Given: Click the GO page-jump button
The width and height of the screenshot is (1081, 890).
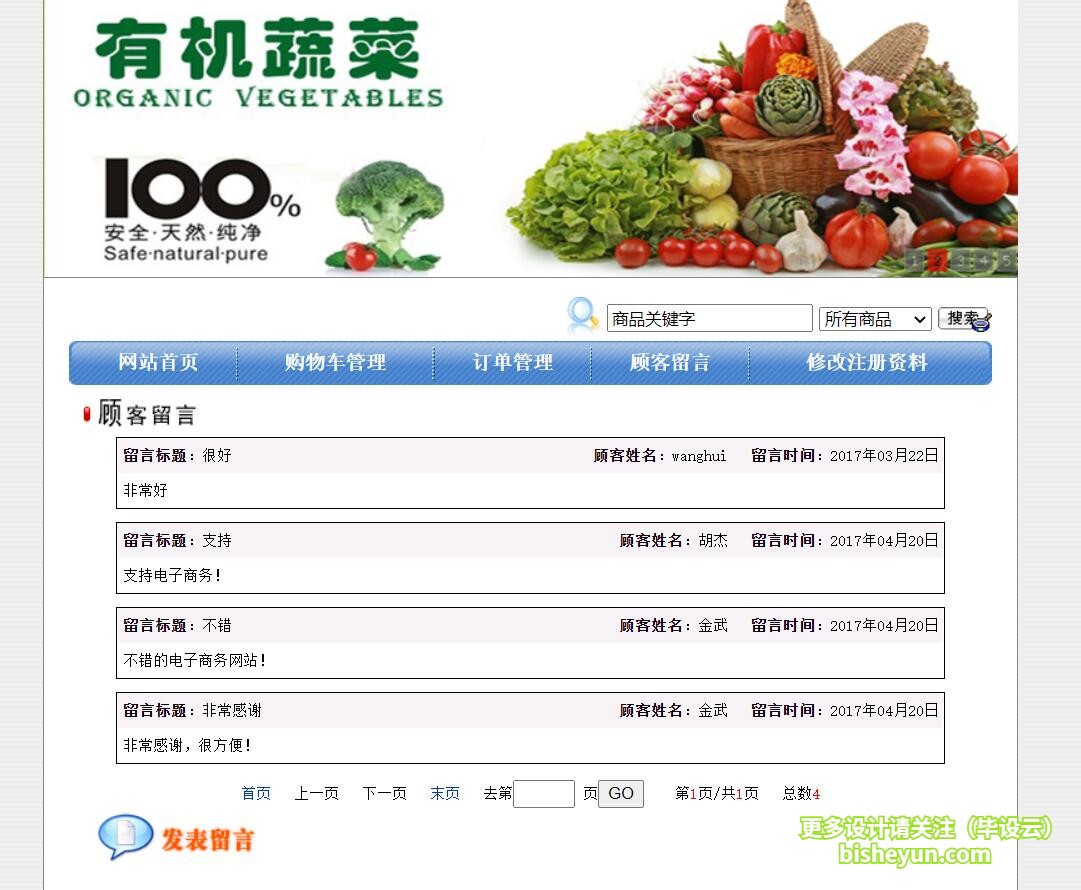Looking at the screenshot, I should (620, 793).
